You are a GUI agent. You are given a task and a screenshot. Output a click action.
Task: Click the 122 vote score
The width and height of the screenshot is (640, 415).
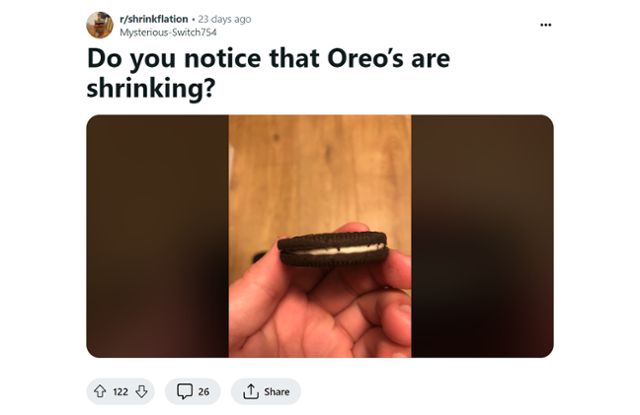click(x=120, y=391)
